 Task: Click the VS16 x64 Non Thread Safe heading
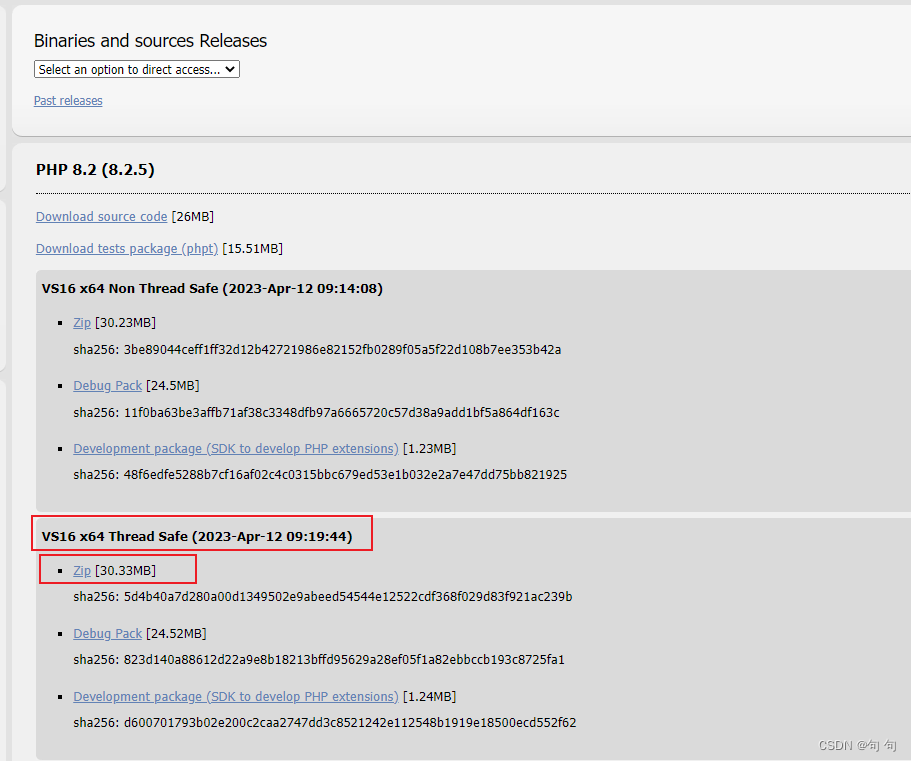coord(212,289)
